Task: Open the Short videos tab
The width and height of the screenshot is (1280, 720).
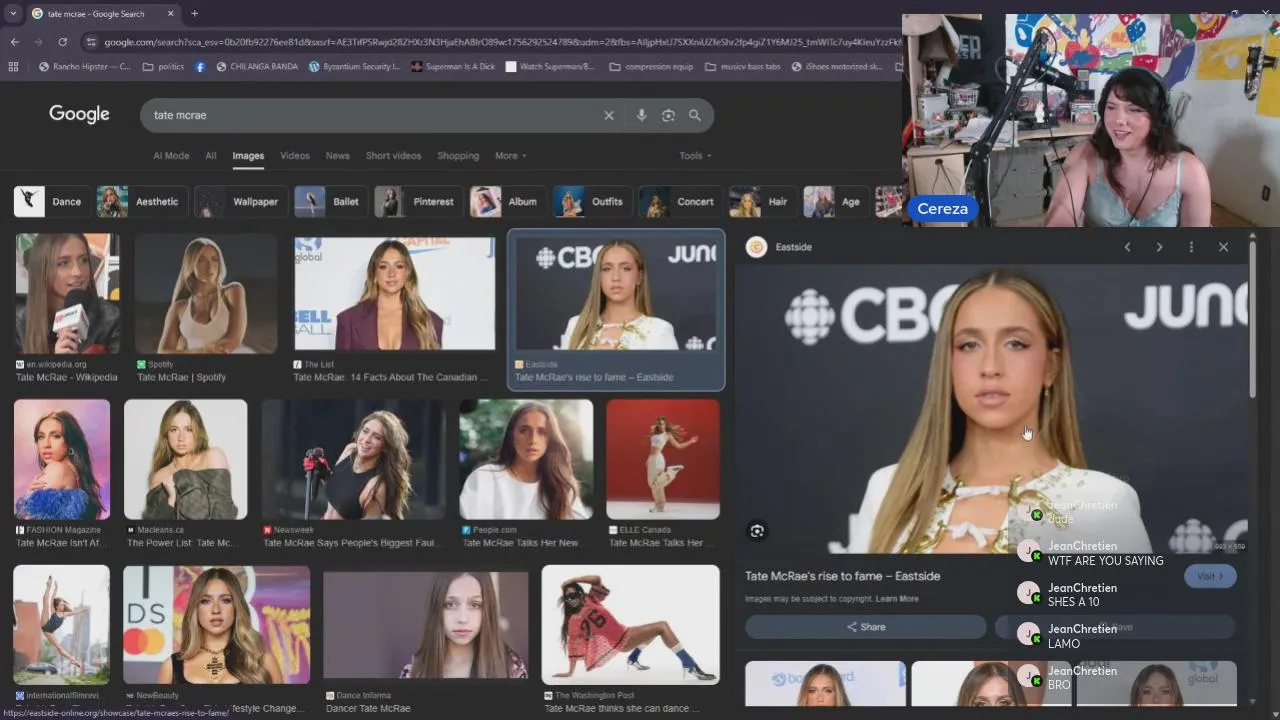Action: [x=393, y=156]
